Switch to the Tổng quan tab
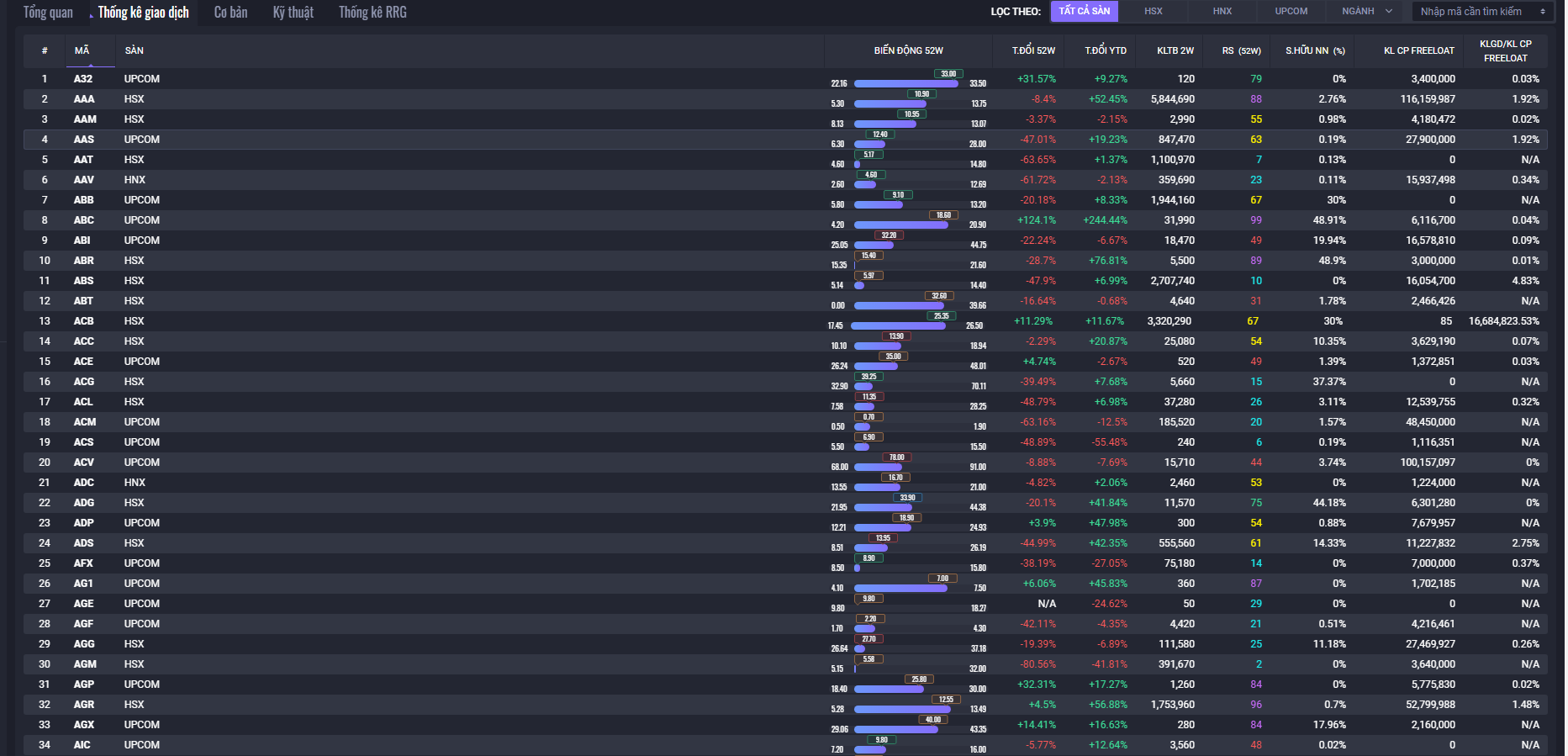The image size is (1568, 756). click(x=48, y=13)
